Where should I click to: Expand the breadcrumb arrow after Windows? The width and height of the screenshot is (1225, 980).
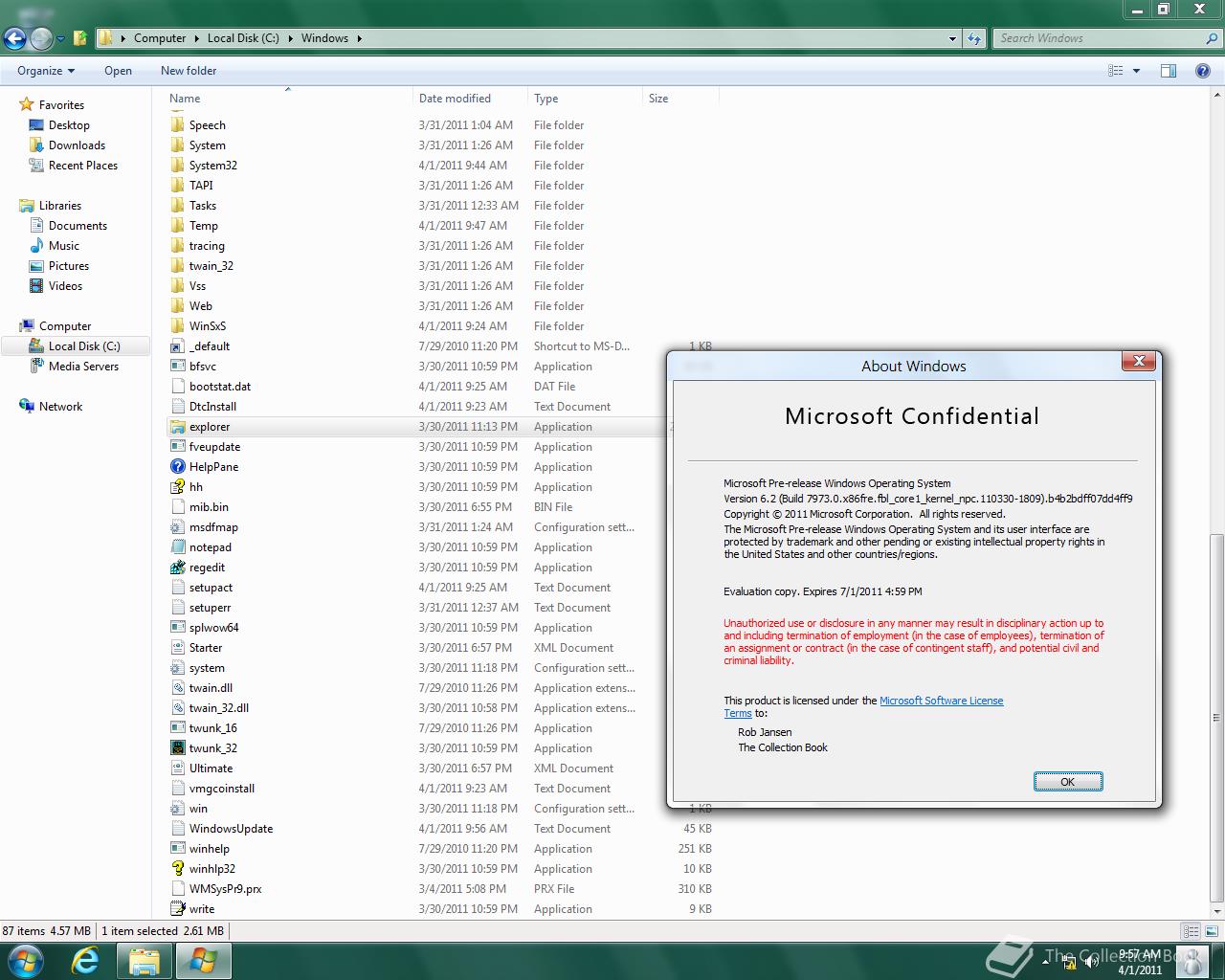(x=359, y=38)
